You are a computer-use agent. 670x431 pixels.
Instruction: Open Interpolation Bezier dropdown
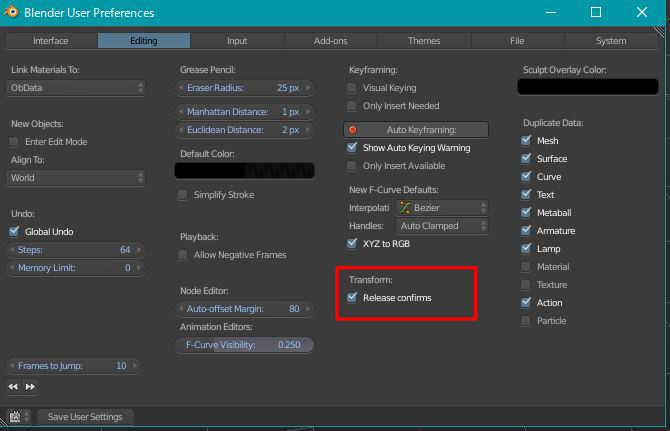(x=442, y=208)
